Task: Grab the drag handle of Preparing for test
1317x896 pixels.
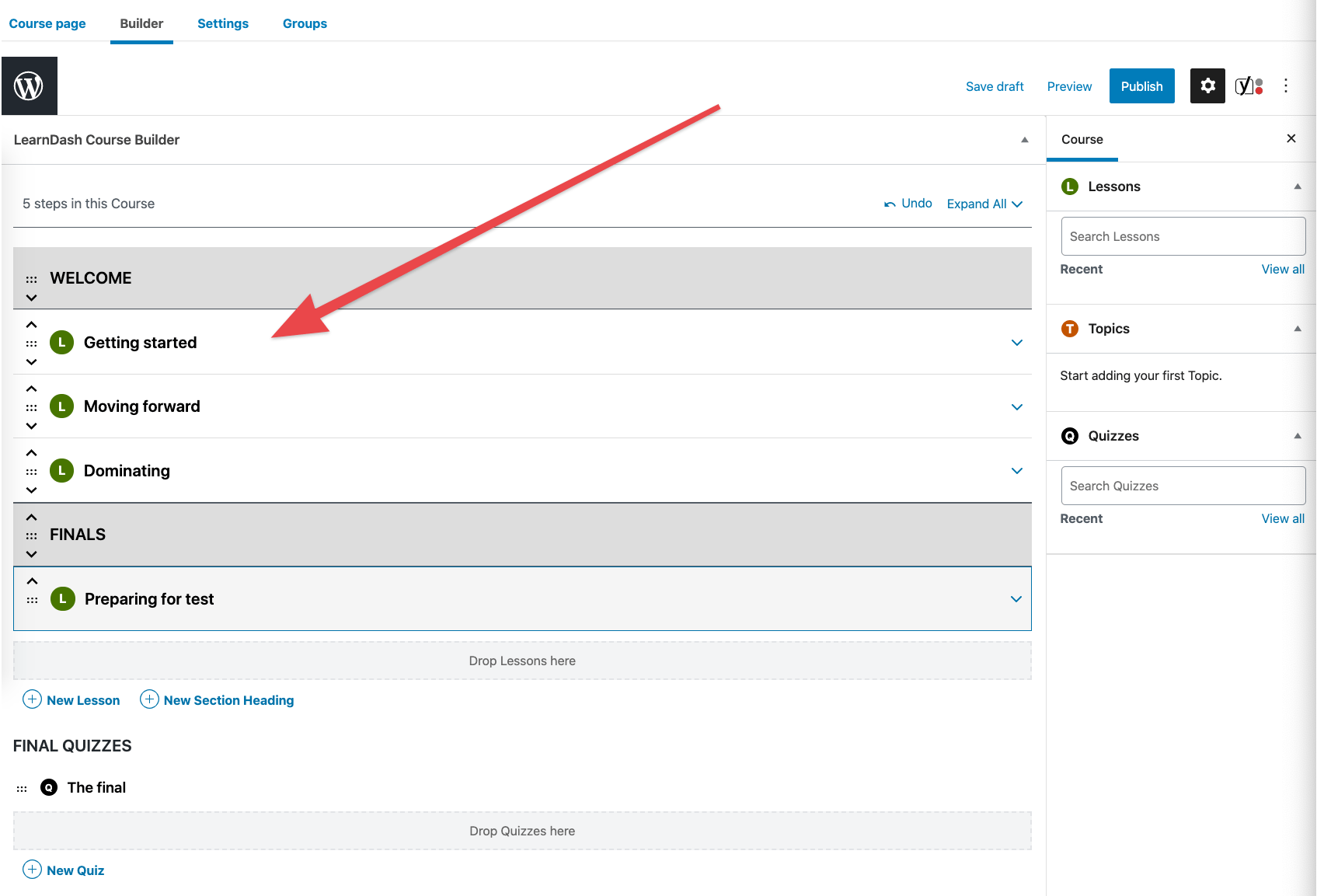Action: pos(32,600)
